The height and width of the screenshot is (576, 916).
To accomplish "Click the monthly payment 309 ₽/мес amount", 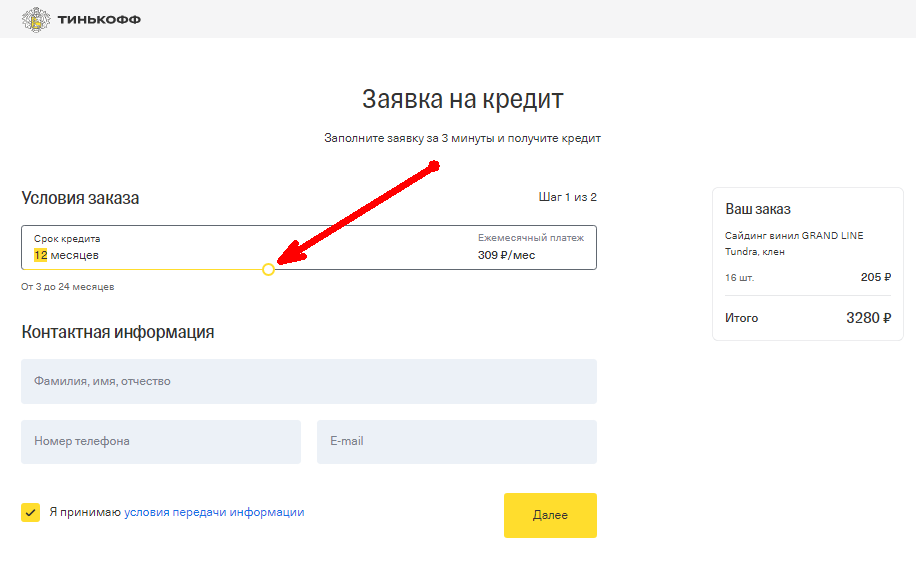I will 506,255.
